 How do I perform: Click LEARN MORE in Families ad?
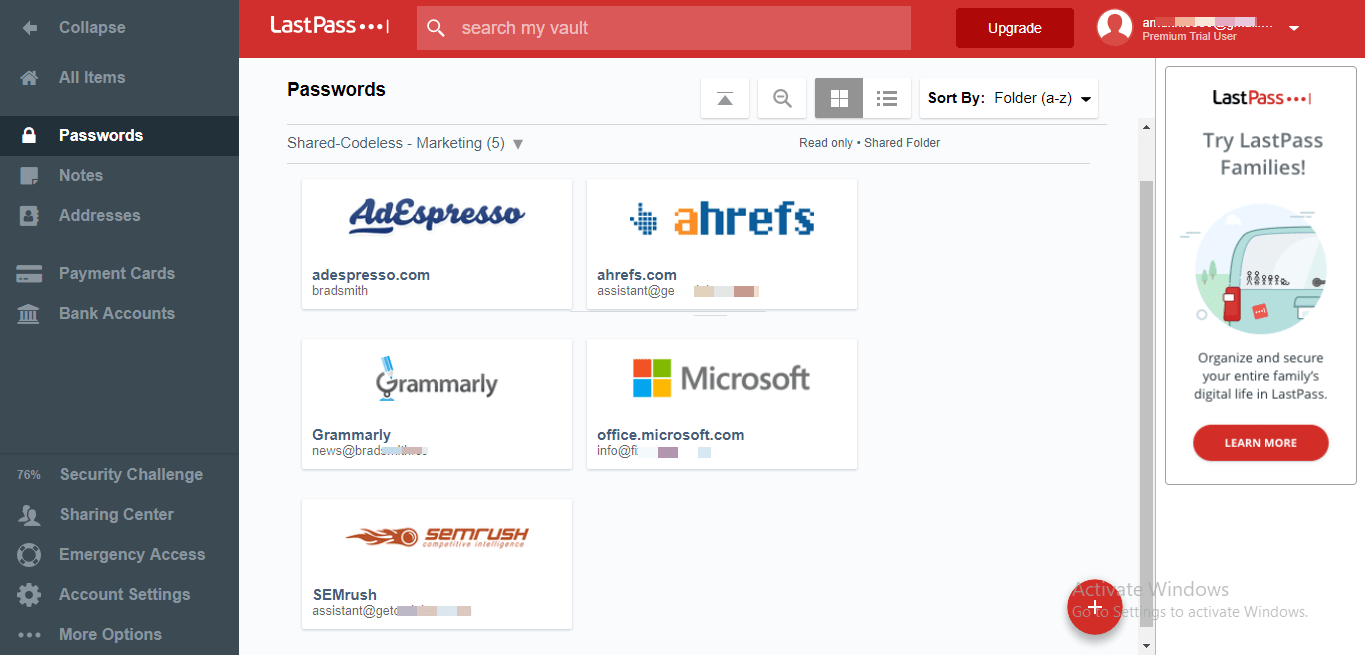pos(1260,443)
